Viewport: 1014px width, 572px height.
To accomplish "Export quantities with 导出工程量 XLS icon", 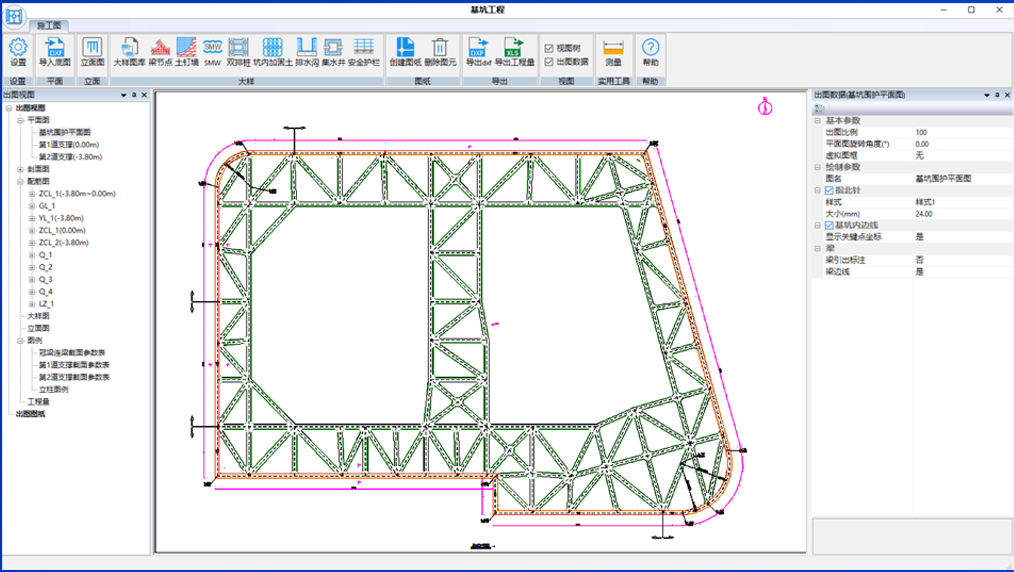I will (x=514, y=48).
